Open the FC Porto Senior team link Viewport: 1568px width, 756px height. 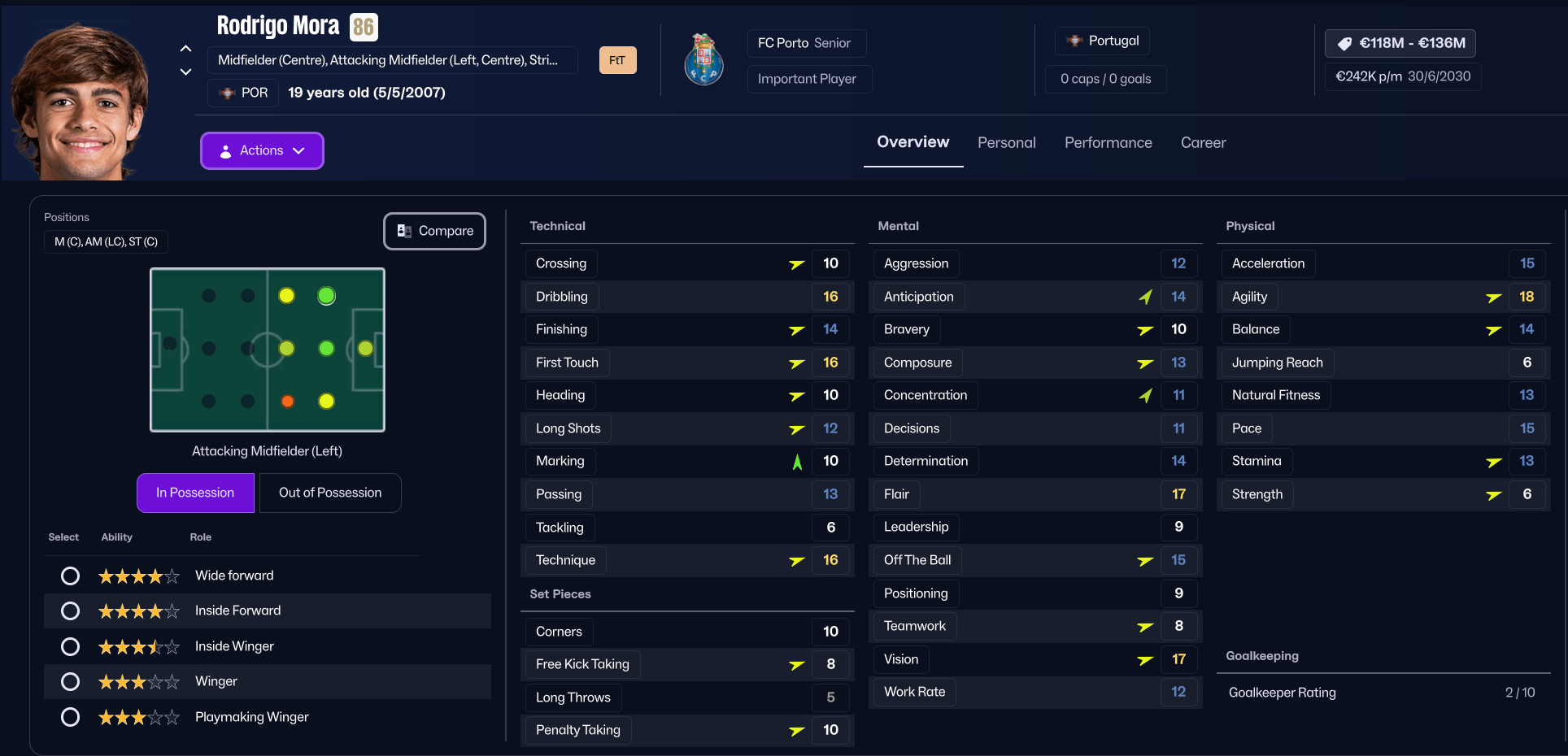[807, 43]
